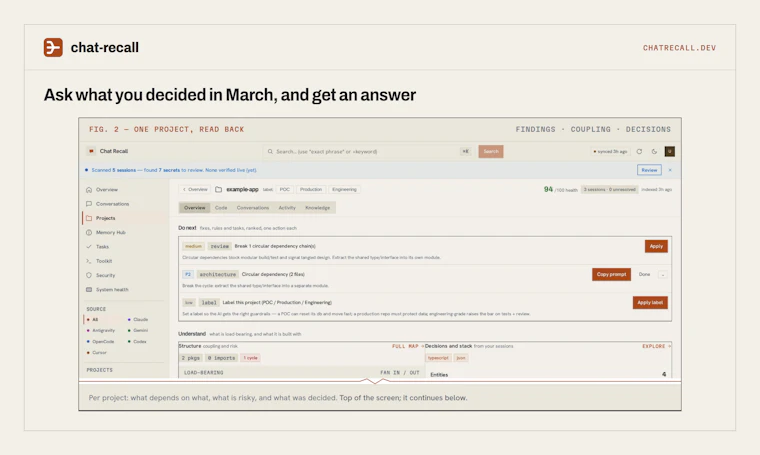
Task: Click the 1 cycle badge
Action: 250,358
